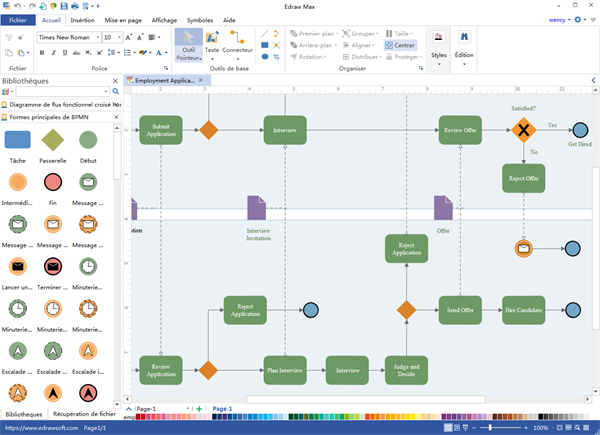Close the Formes principales de BPMN library
The image size is (600, 435).
click(x=116, y=117)
